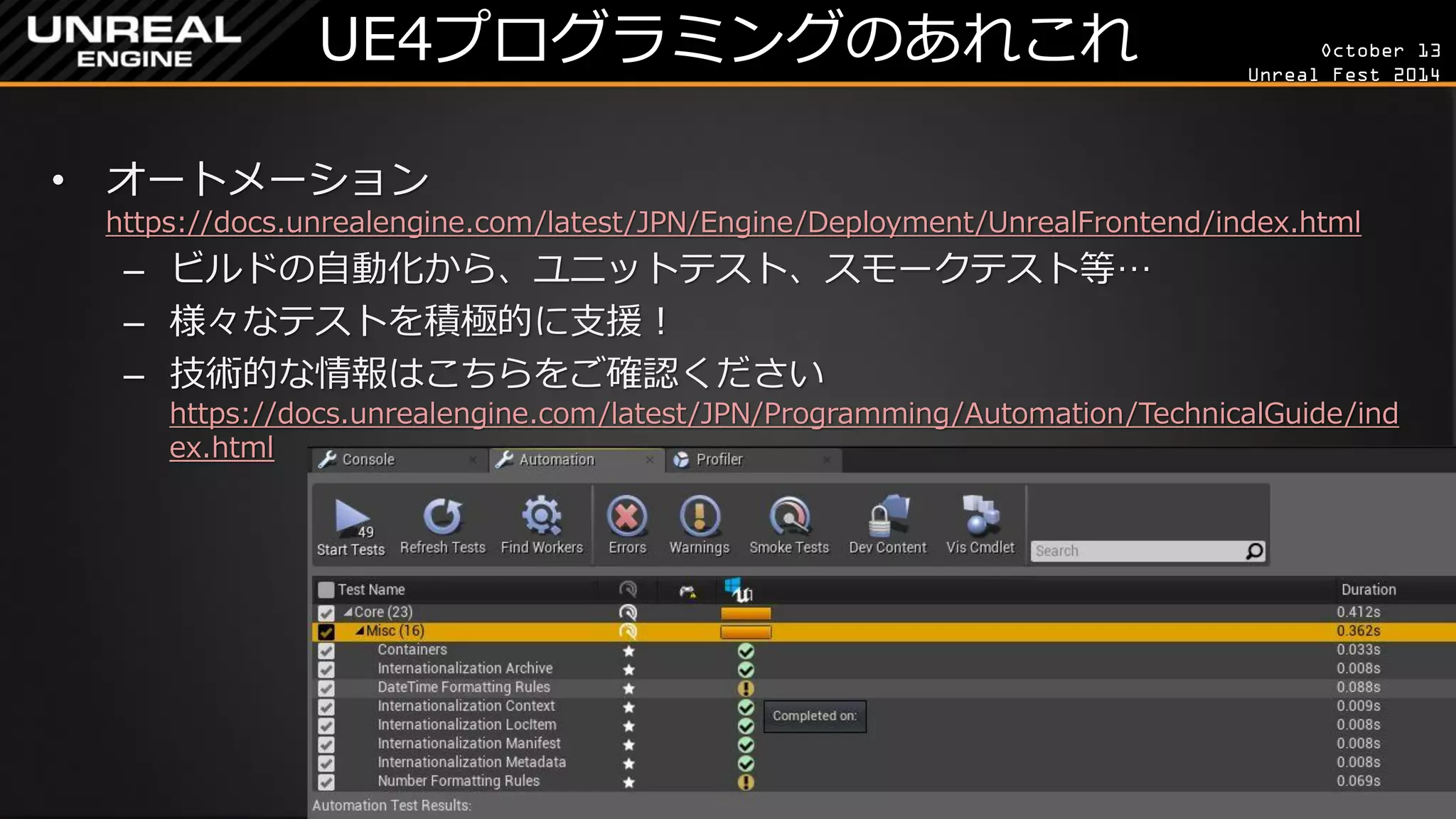This screenshot has height=819, width=1456.
Task: Click the Windows device column header icon
Action: 738,589
